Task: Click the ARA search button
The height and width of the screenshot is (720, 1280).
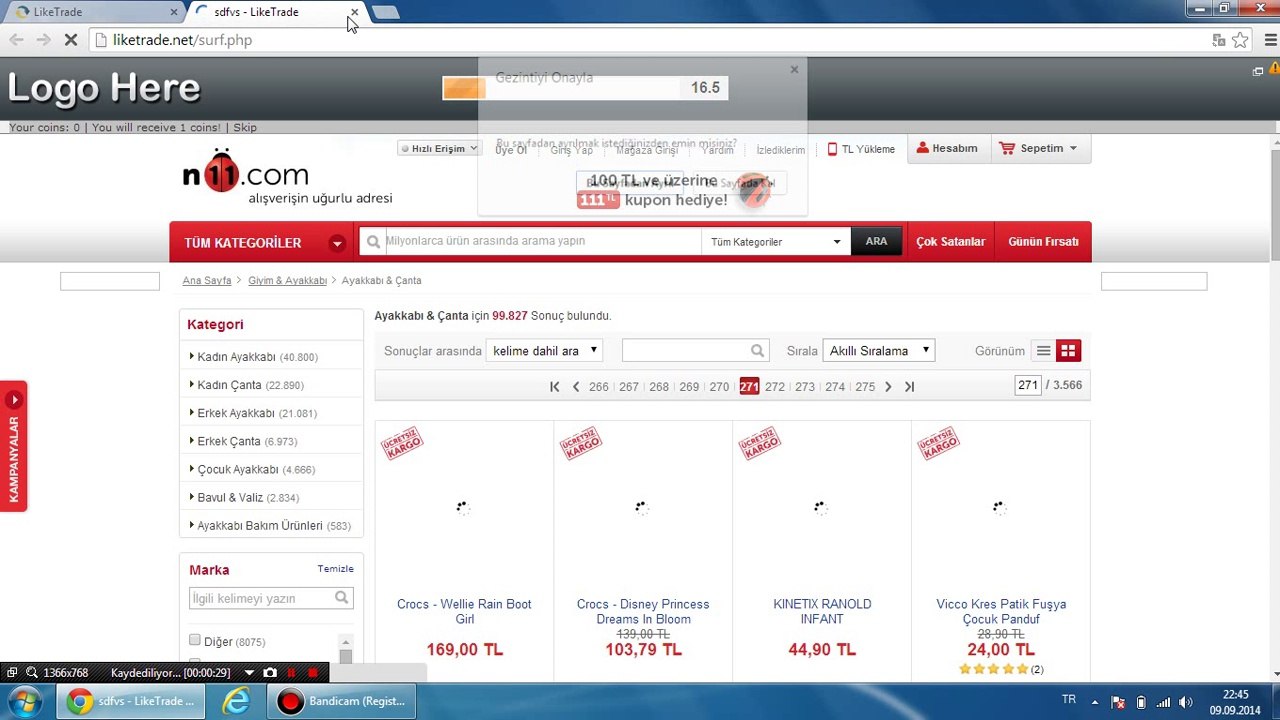Action: [876, 242]
